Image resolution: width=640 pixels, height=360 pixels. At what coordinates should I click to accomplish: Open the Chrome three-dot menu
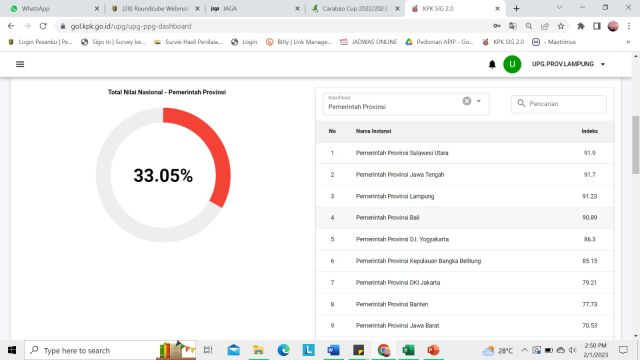click(629, 26)
